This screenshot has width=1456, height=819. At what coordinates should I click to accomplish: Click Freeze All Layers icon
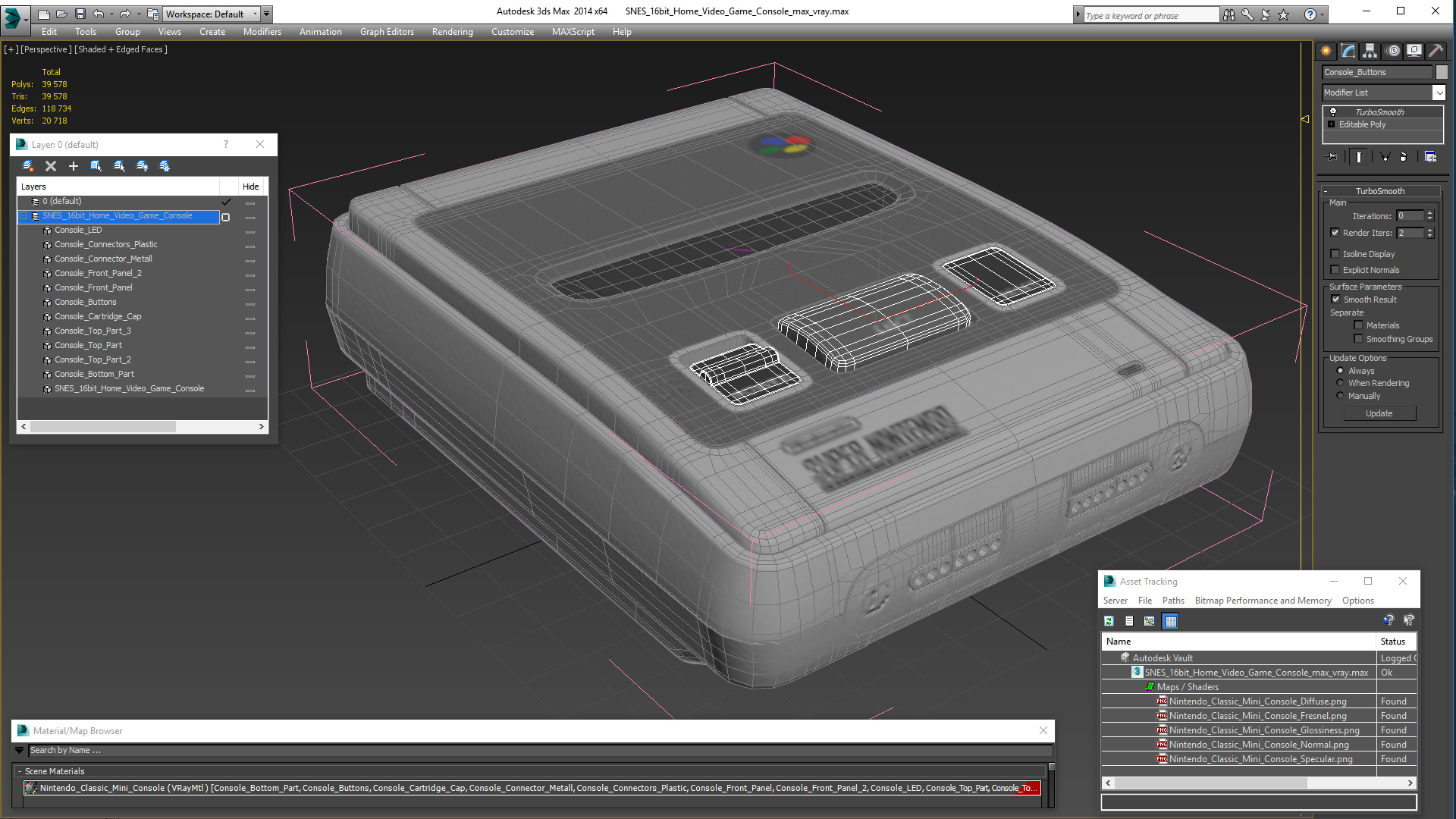tap(165, 166)
